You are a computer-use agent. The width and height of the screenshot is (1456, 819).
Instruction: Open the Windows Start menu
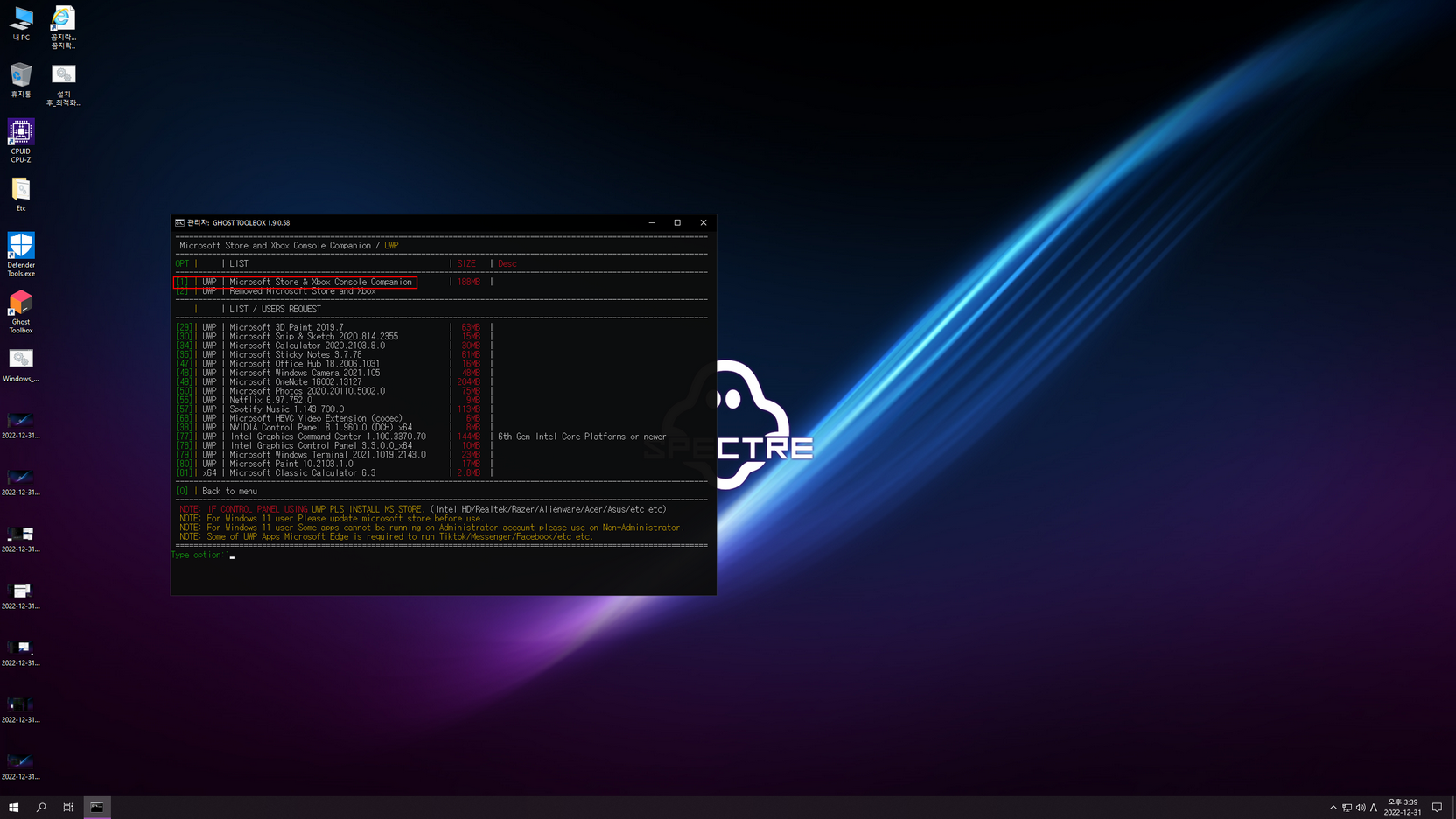pos(13,808)
